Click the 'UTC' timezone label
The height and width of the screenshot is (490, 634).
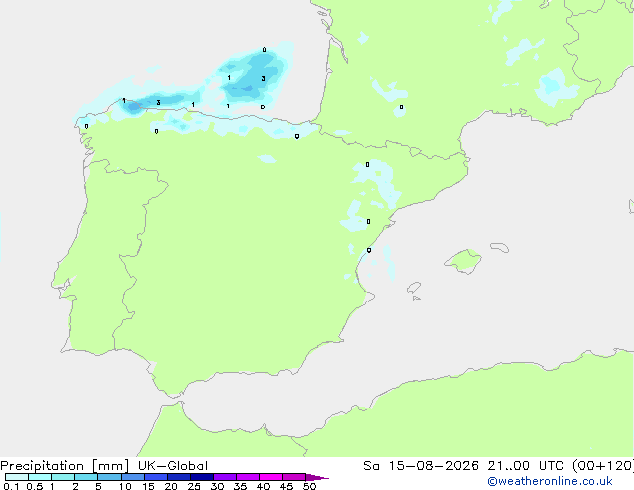[552, 466]
